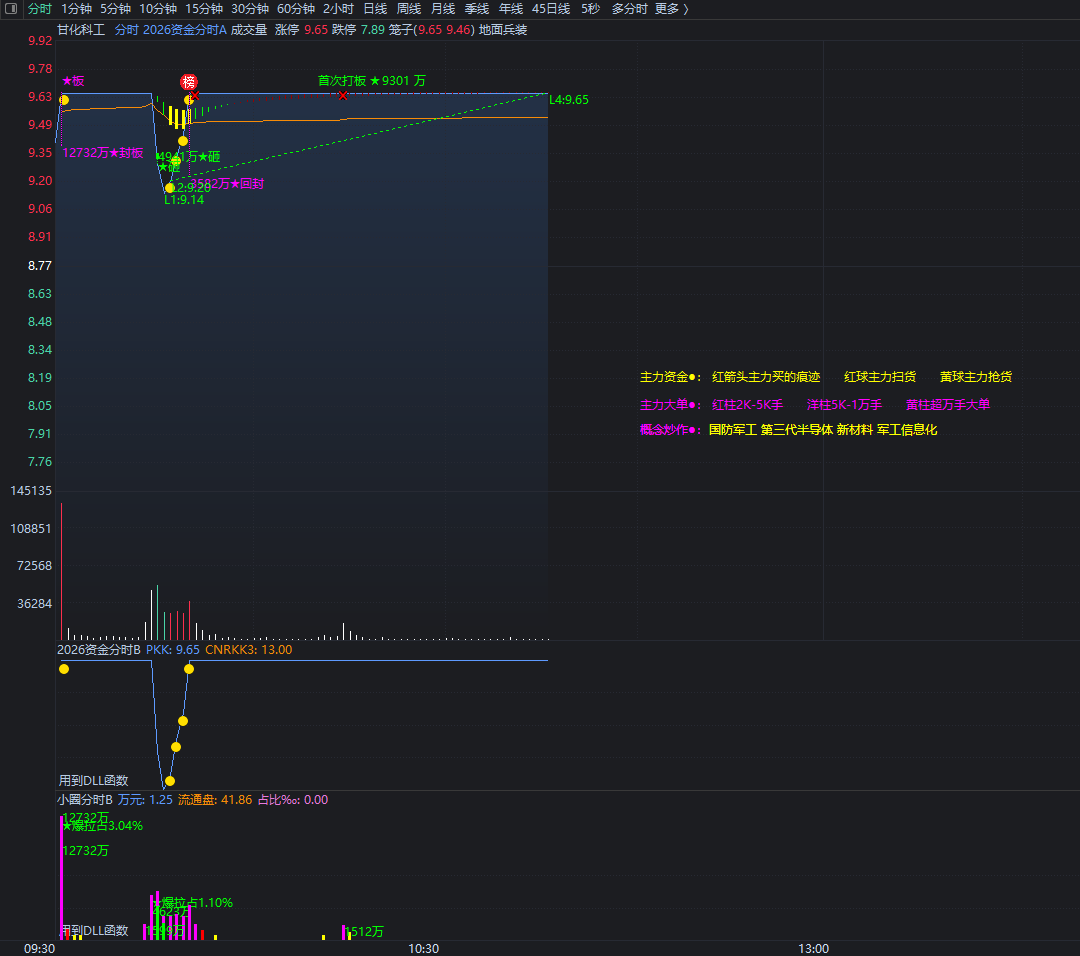Image resolution: width=1080 pixels, height=956 pixels.
Task: Open the 60分钟 period tab
Action: point(296,9)
